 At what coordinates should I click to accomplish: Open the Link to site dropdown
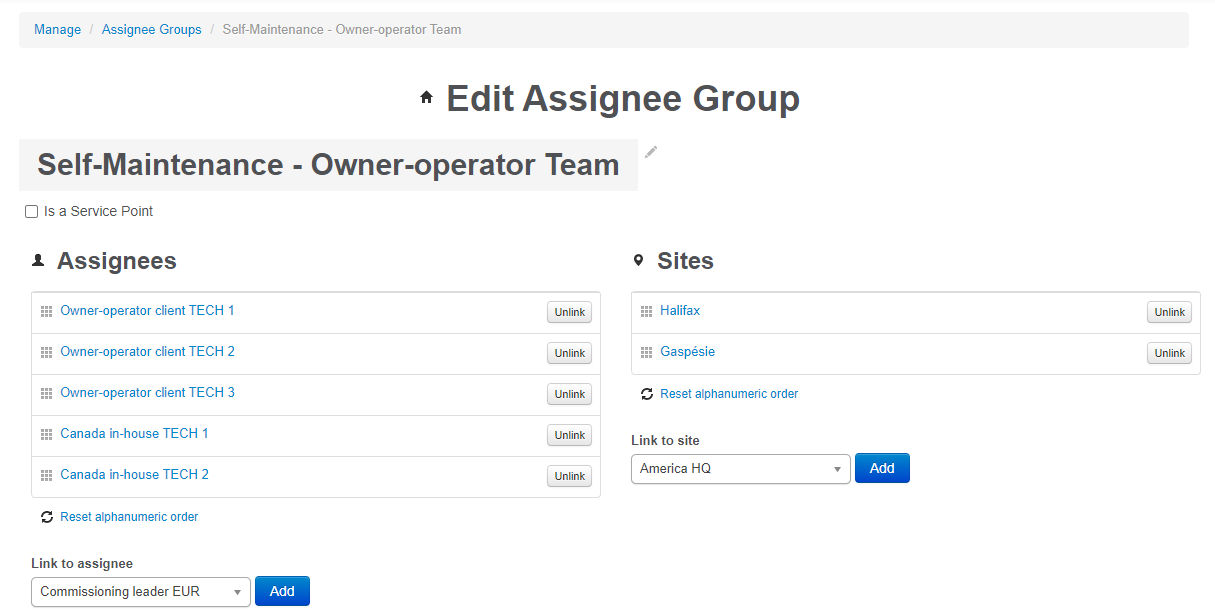coord(740,468)
